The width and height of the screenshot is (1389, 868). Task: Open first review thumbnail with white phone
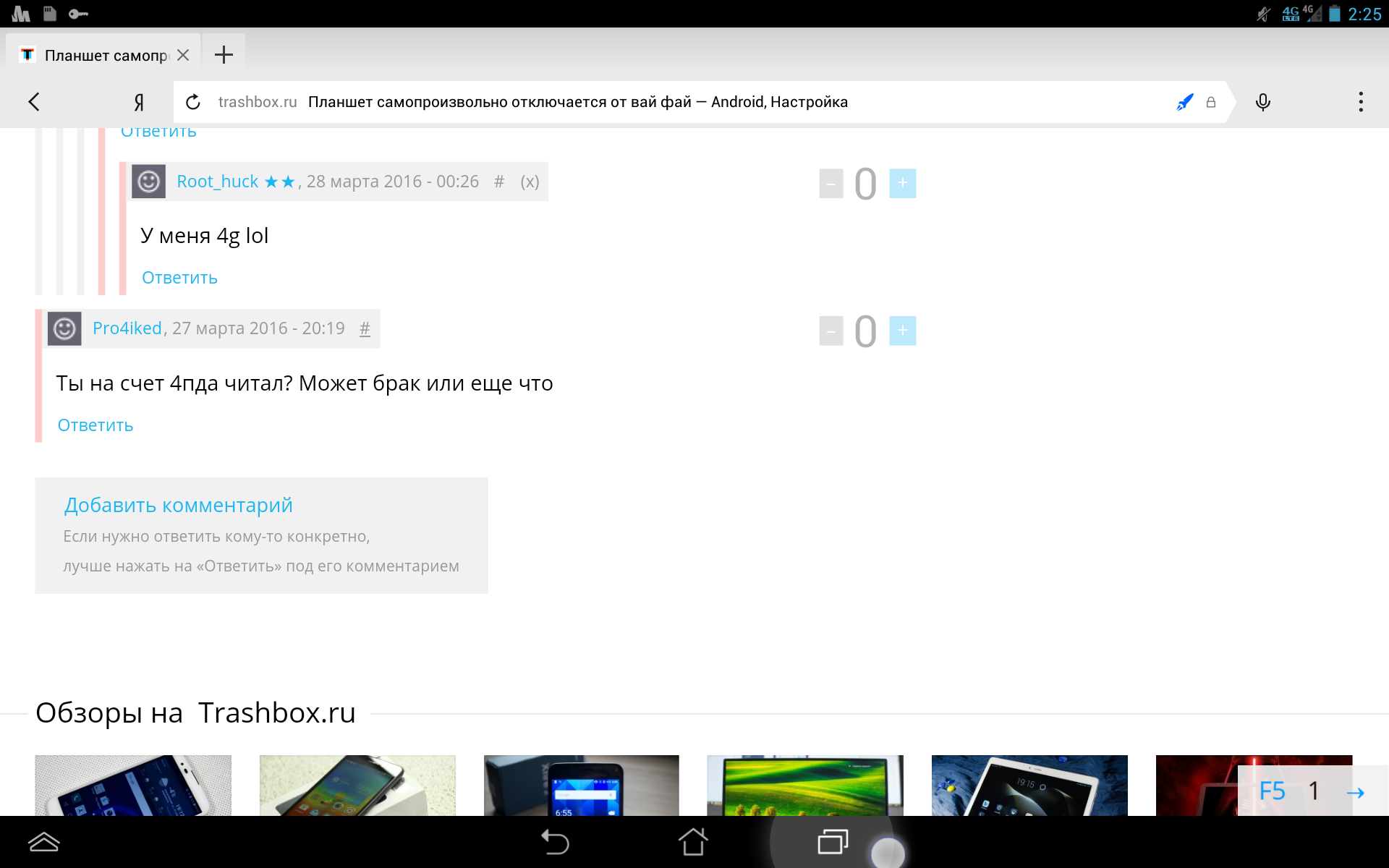point(133,786)
